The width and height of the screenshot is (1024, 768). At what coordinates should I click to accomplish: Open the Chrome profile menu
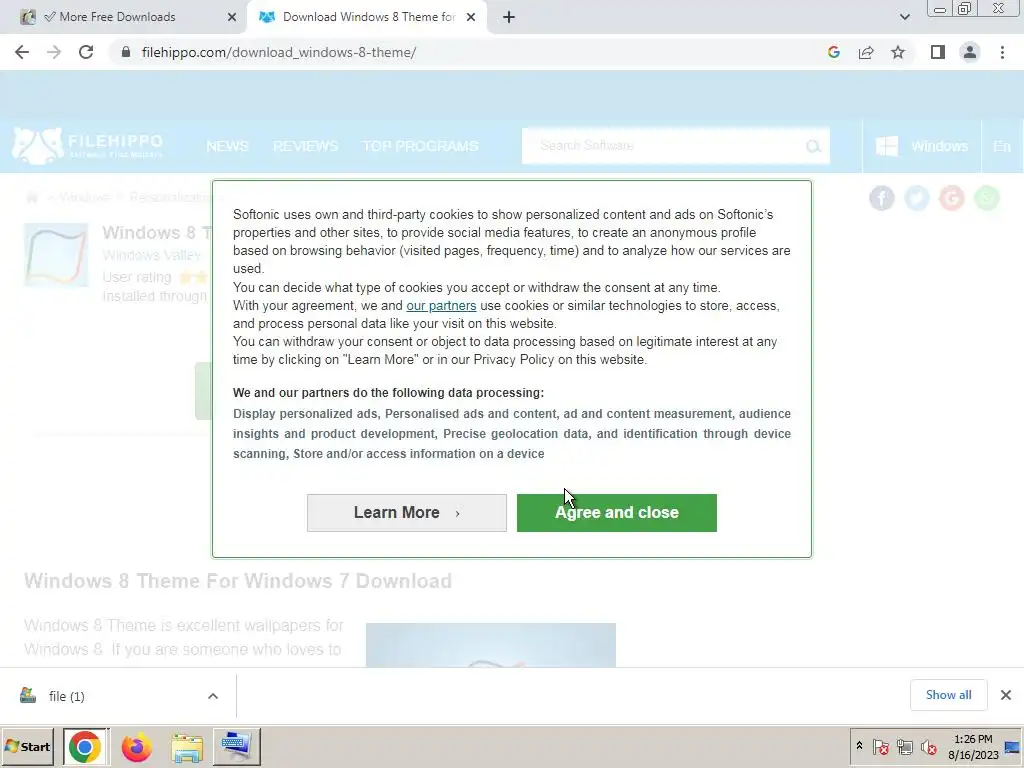970,52
